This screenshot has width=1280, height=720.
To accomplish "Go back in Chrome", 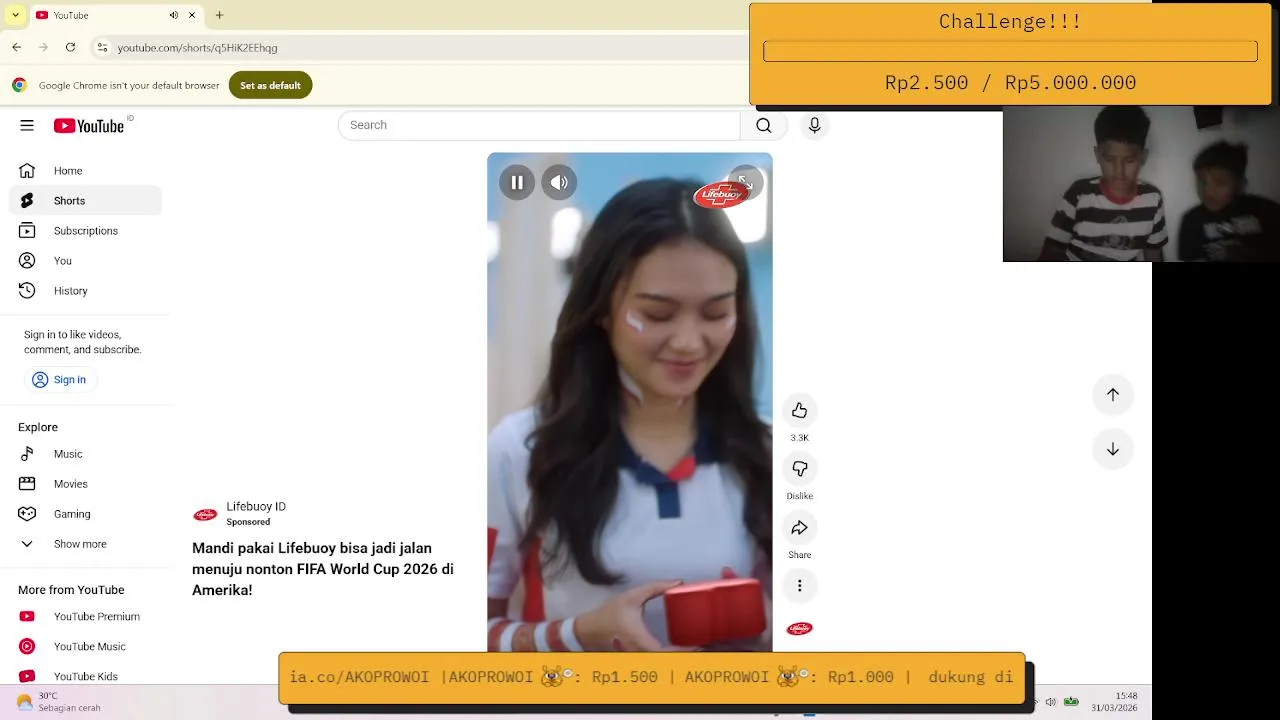I will (x=17, y=47).
